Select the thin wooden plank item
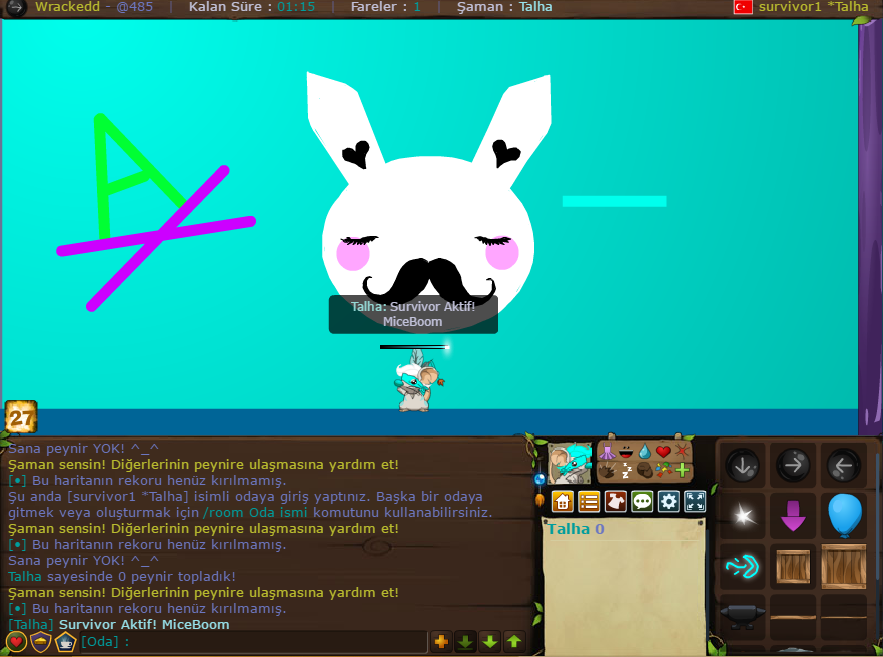 tap(844, 618)
